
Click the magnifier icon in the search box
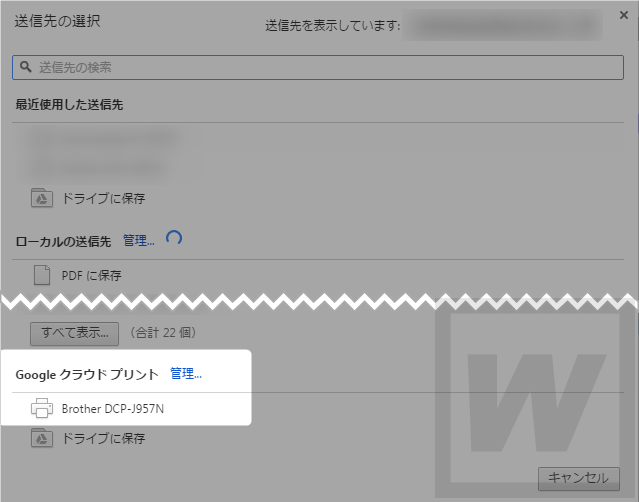click(26, 67)
